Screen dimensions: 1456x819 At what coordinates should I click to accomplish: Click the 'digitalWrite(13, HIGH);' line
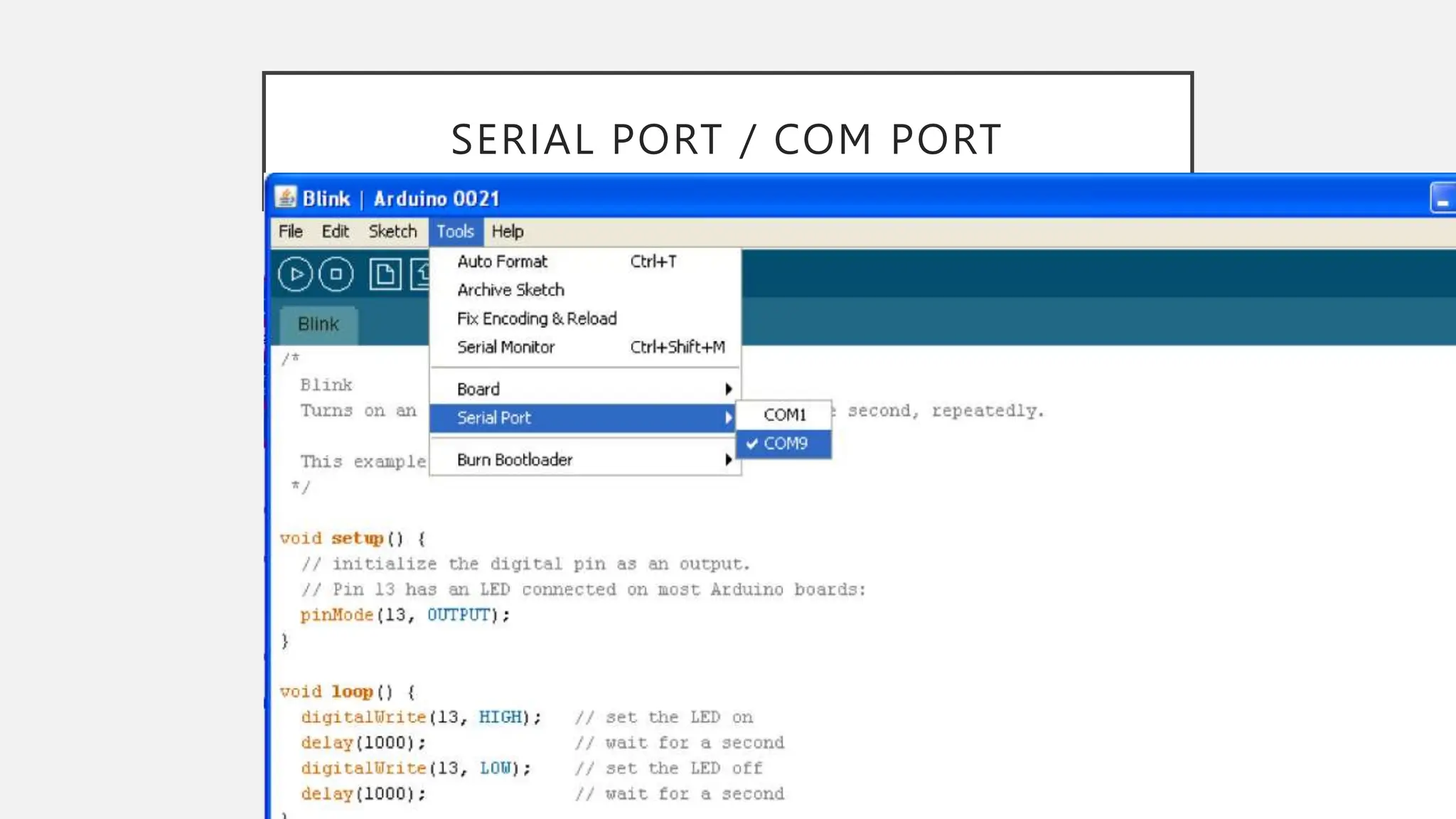point(421,717)
